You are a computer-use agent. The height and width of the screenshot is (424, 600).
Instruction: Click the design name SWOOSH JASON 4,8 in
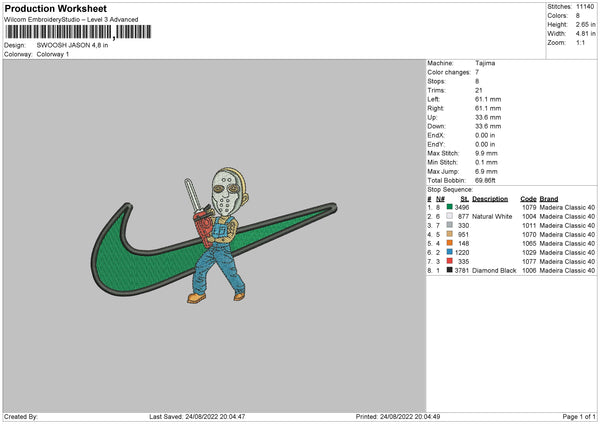pyautogui.click(x=69, y=46)
